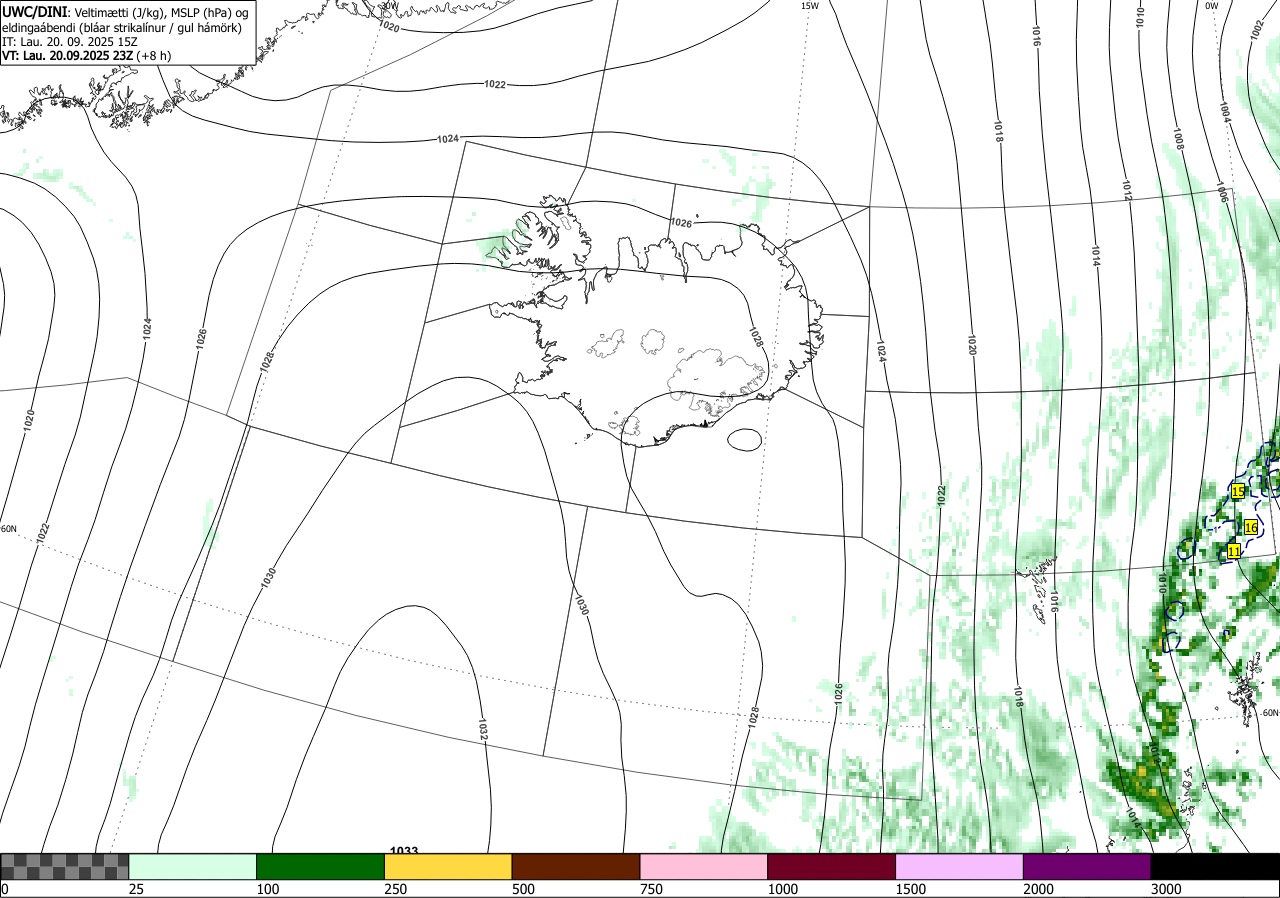Click the 1002 isobar label
The height and width of the screenshot is (898, 1280).
1257,30
